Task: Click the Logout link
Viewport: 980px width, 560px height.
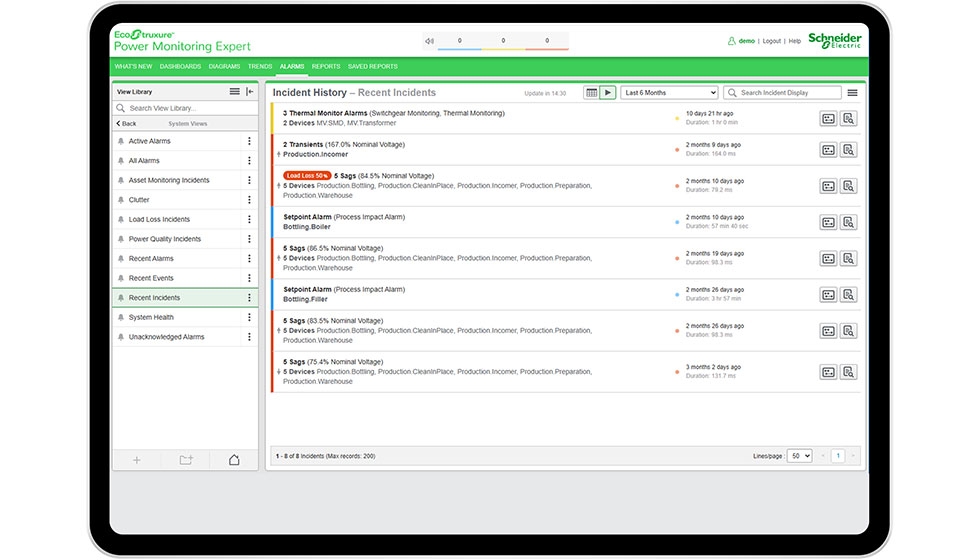Action: click(x=771, y=41)
